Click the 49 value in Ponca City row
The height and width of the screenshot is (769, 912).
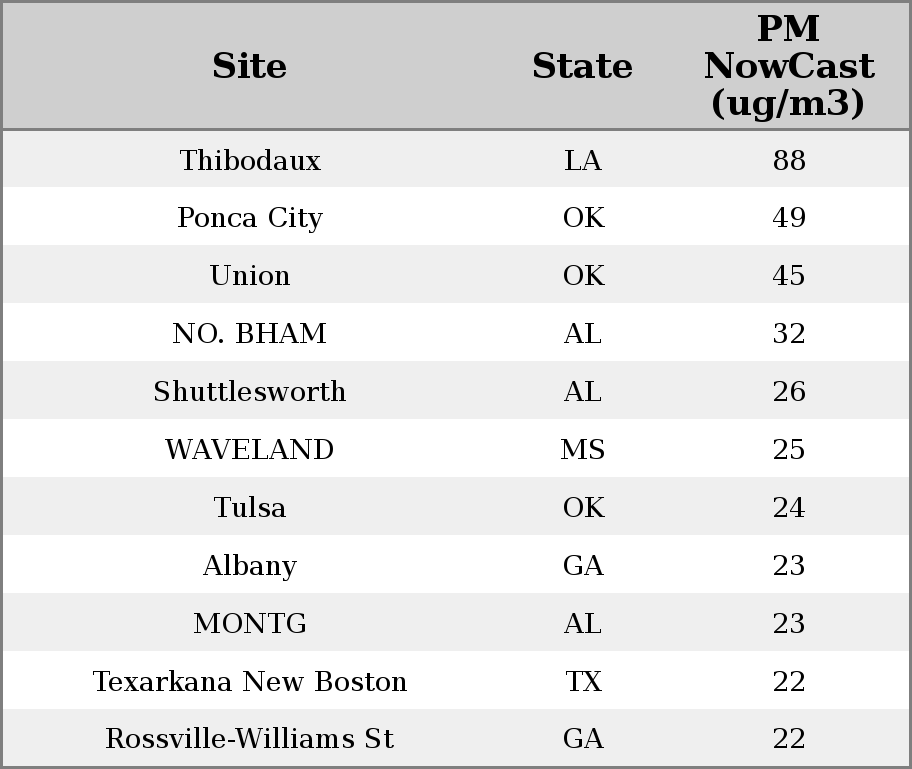(789, 218)
